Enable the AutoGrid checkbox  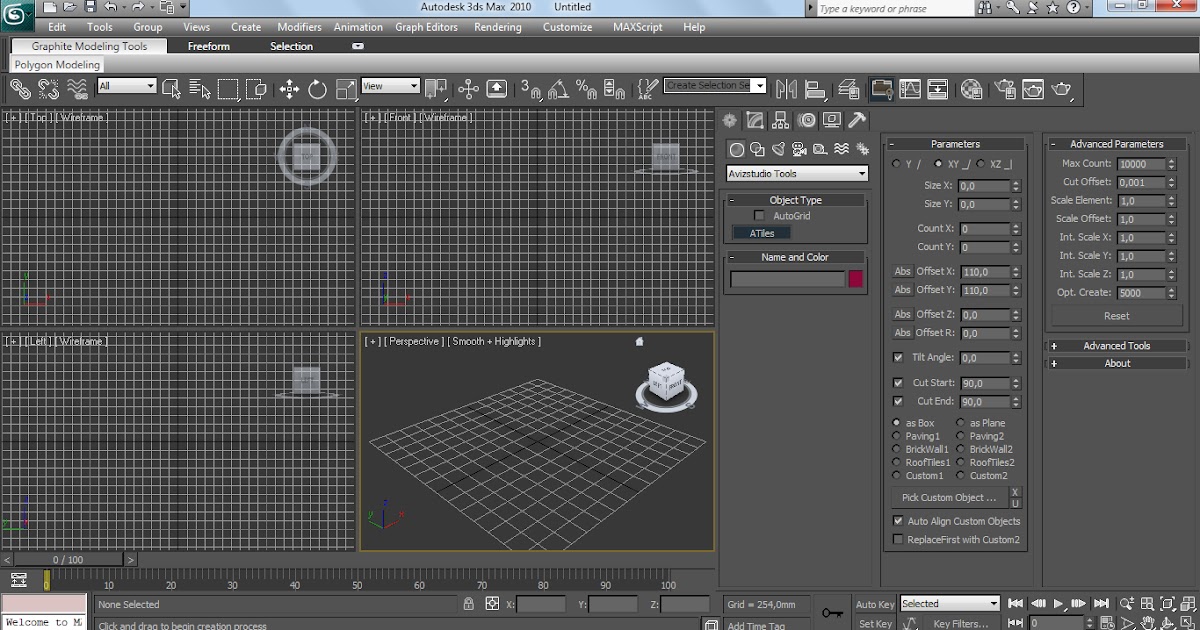pyautogui.click(x=760, y=216)
